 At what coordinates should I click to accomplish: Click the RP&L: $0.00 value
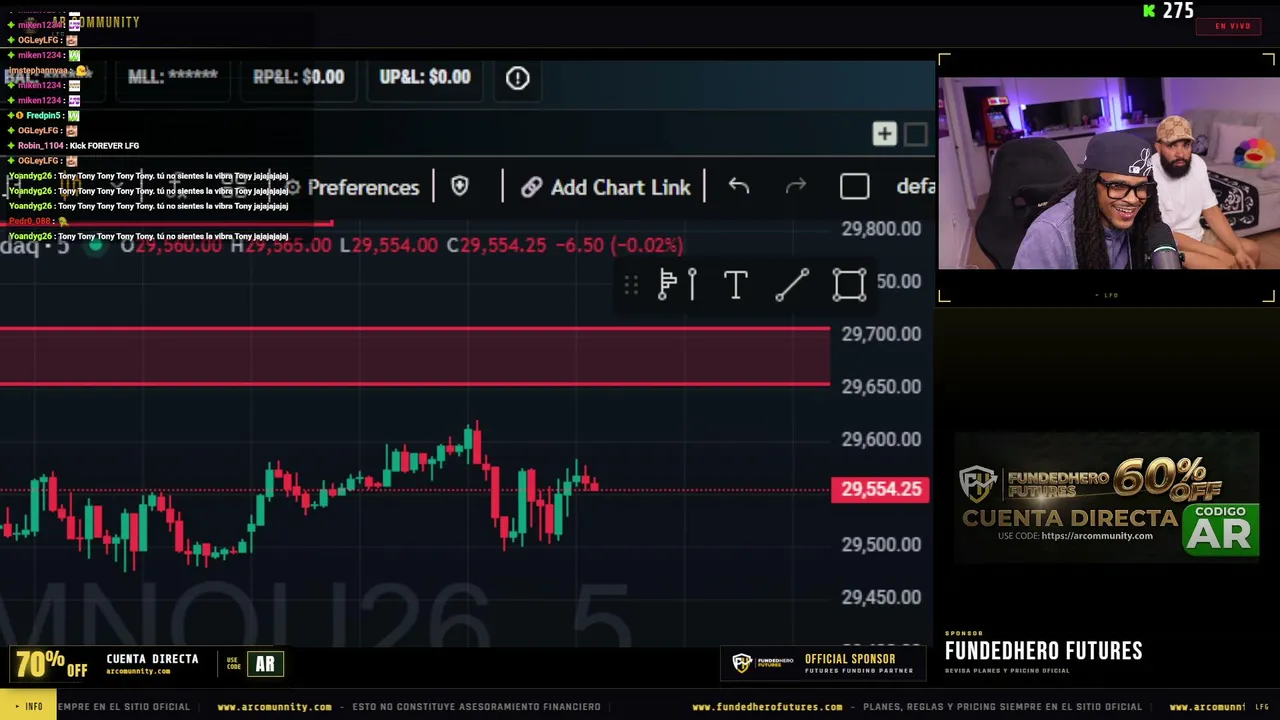pos(298,77)
